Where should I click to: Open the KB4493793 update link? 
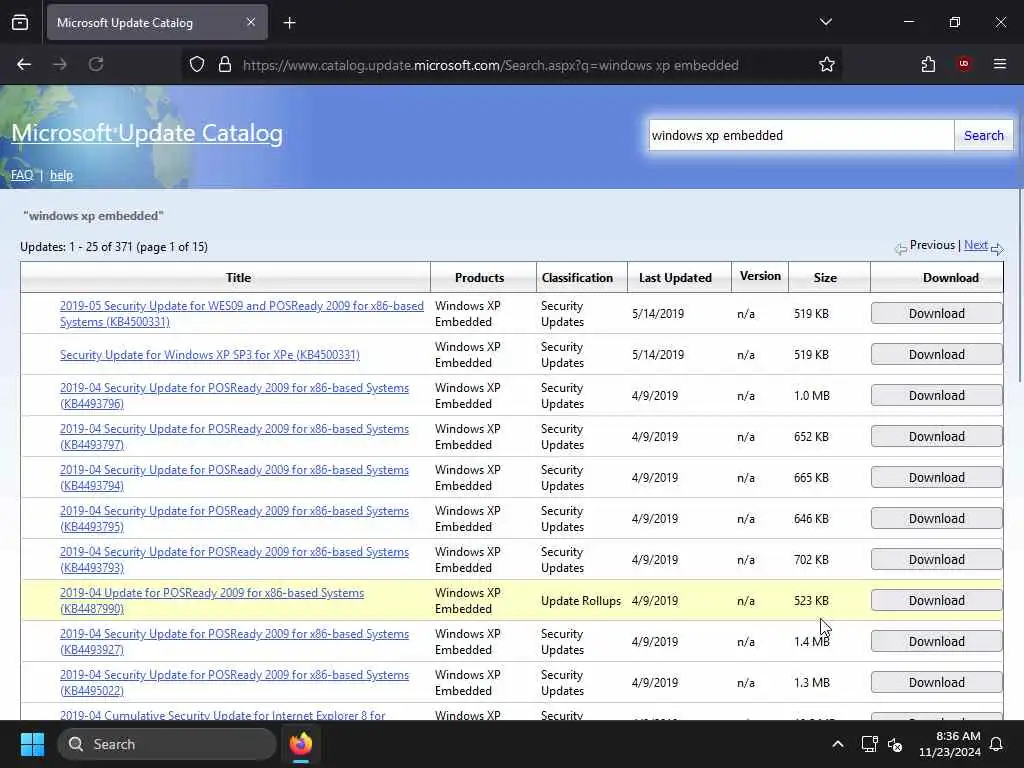click(234, 560)
